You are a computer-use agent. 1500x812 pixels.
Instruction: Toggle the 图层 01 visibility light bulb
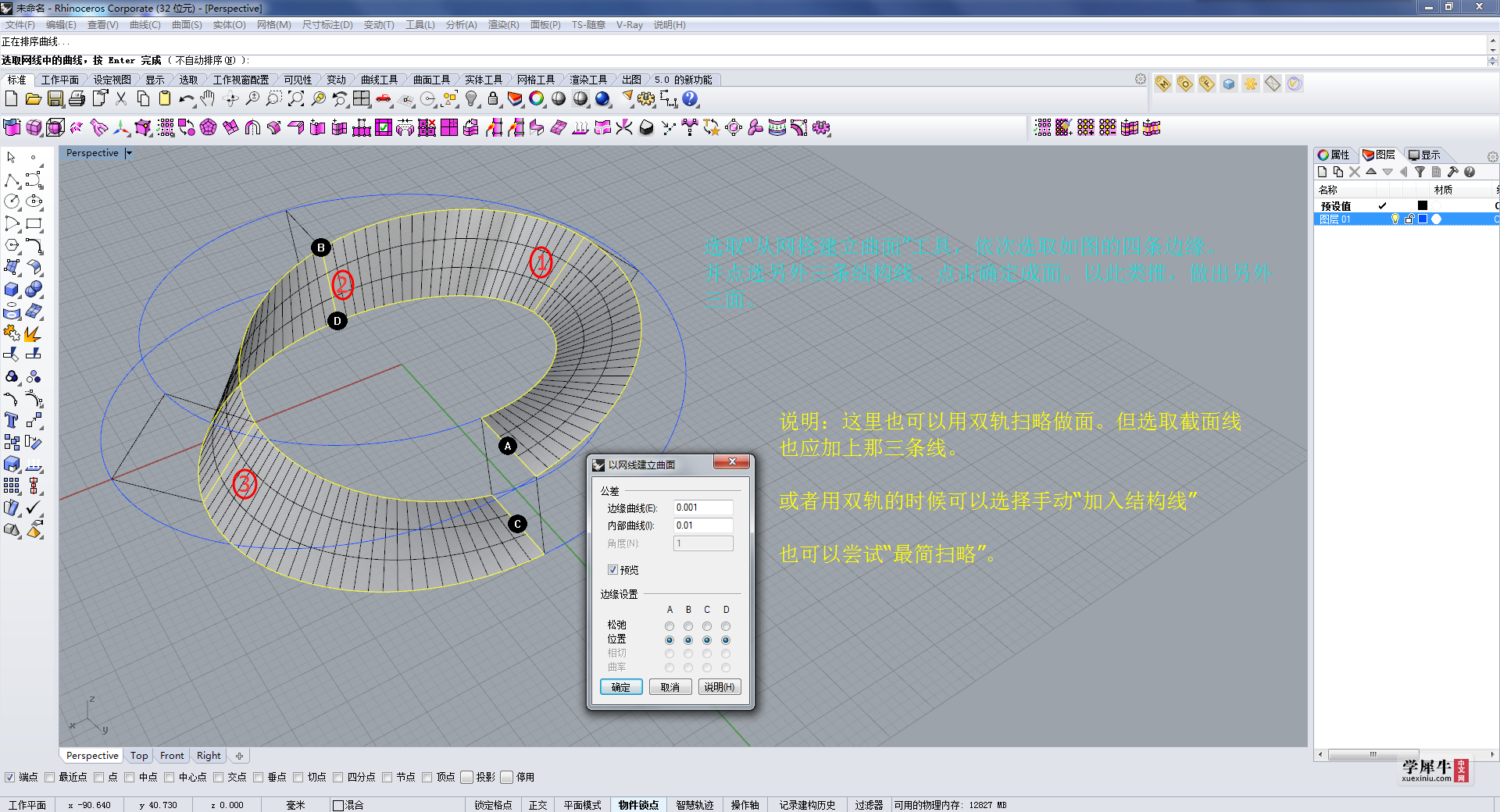click(1395, 219)
